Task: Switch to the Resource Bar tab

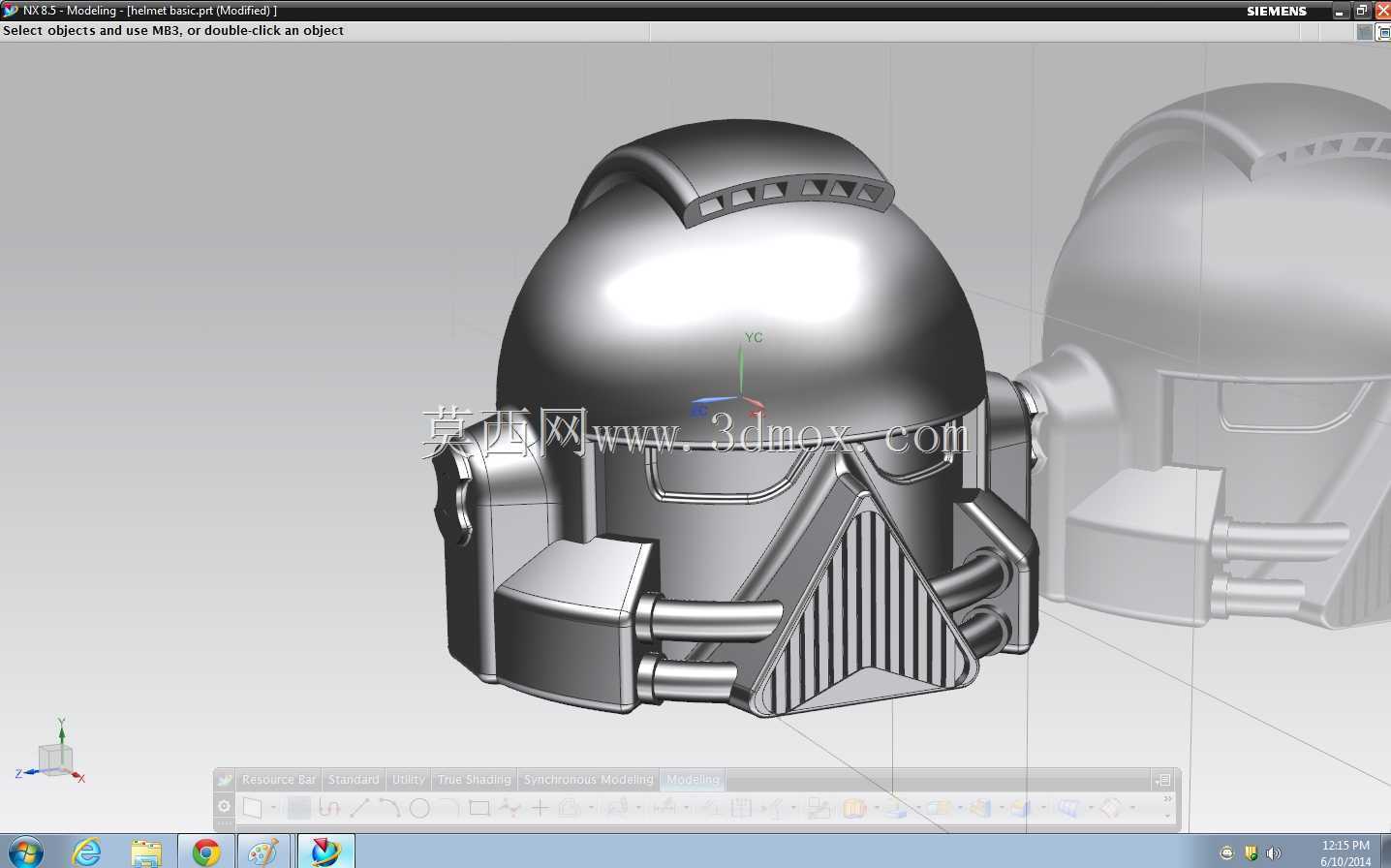Action: click(x=279, y=780)
